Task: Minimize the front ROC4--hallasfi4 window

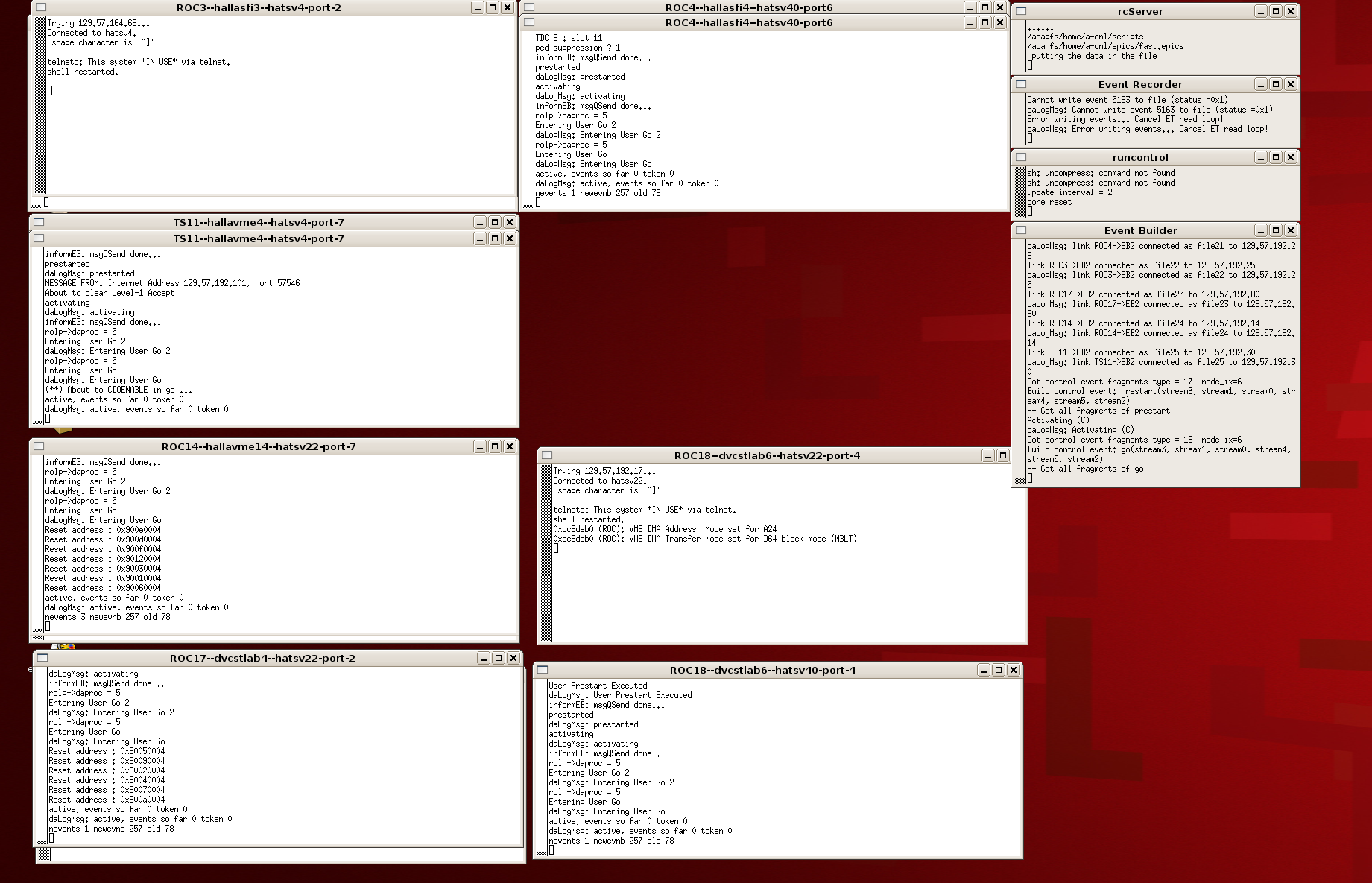Action: (x=970, y=22)
